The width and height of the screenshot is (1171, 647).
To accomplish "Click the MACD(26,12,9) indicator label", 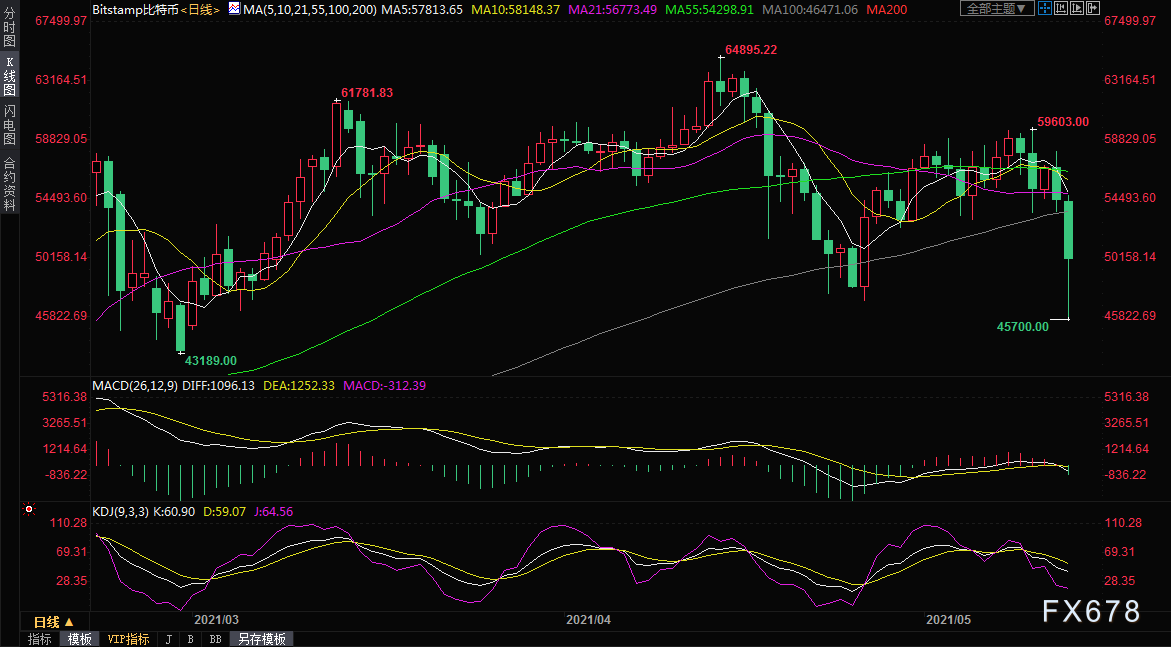I will pyautogui.click(x=135, y=386).
